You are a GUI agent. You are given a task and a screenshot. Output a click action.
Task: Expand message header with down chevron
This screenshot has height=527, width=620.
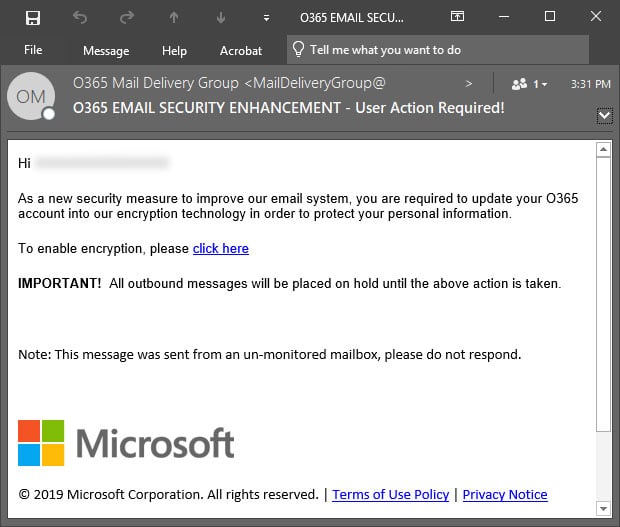[605, 115]
